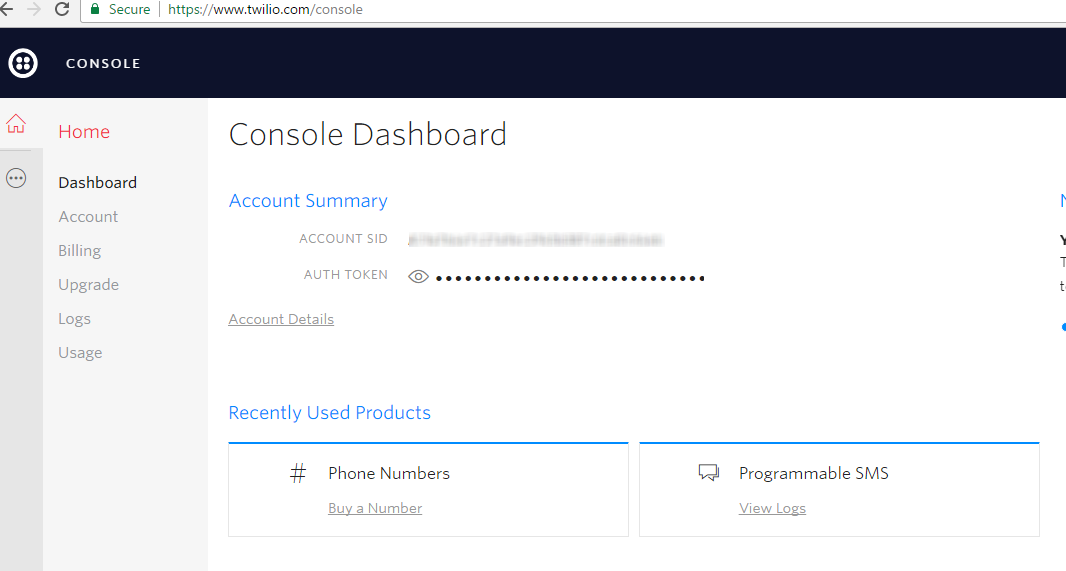Open the all products ellipsis icon
The image size is (1066, 571).
16,178
